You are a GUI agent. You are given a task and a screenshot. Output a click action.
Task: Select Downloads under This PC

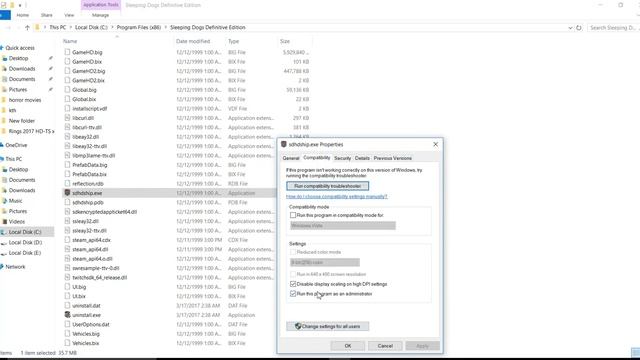click(x=22, y=190)
